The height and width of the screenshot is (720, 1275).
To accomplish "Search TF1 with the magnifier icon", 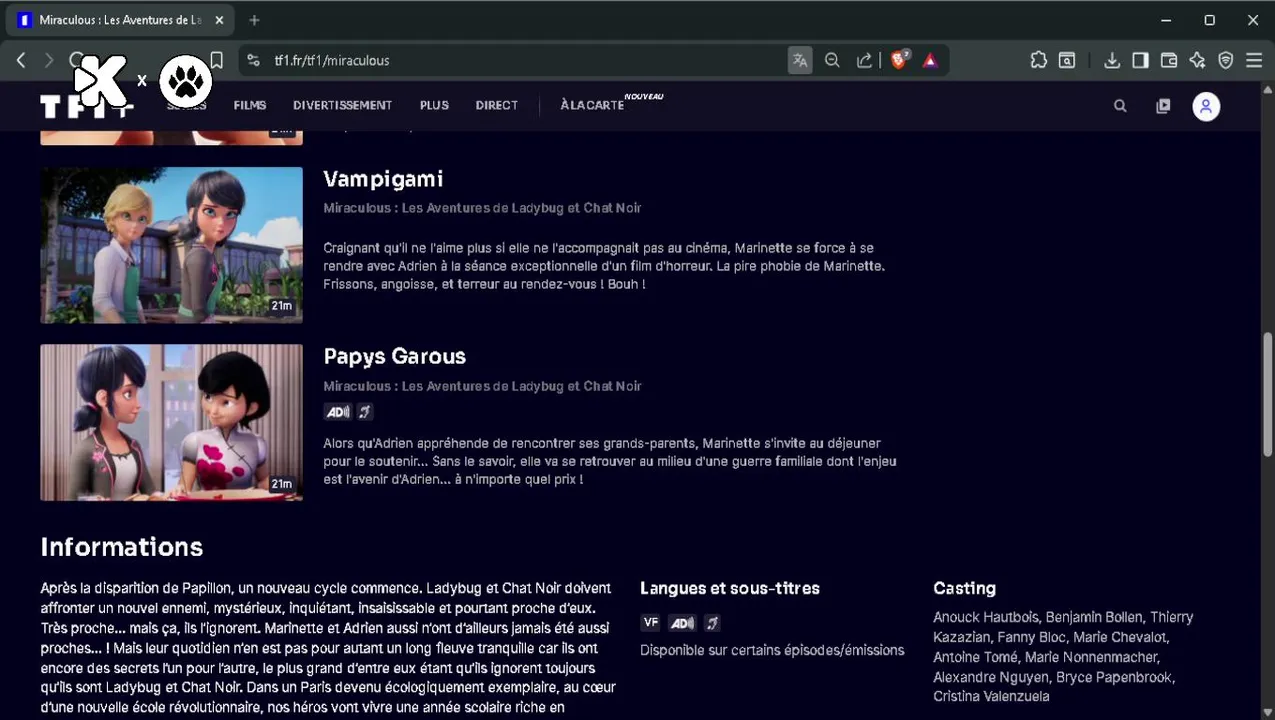I will [x=1120, y=106].
